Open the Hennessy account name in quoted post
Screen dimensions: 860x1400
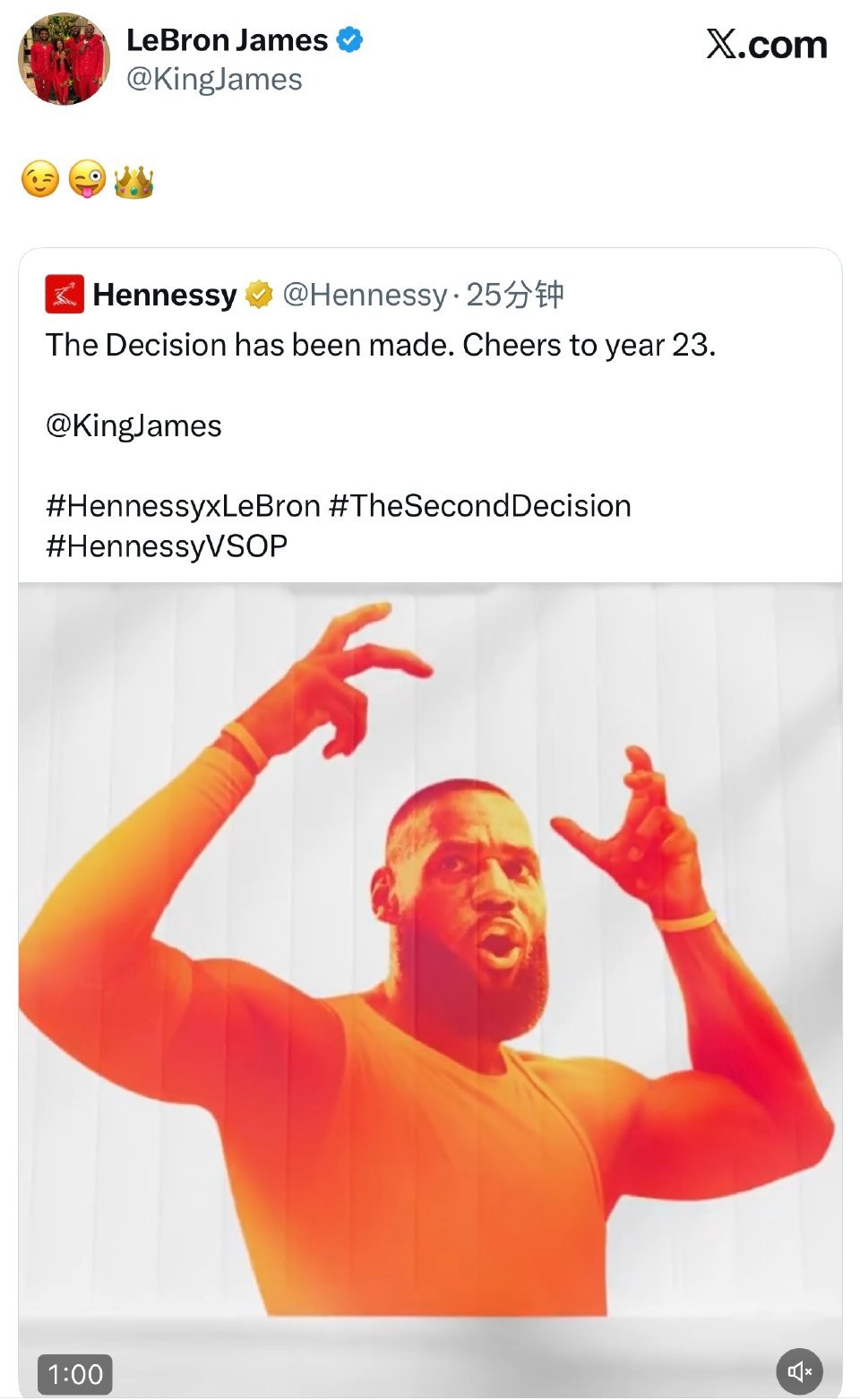(x=165, y=294)
